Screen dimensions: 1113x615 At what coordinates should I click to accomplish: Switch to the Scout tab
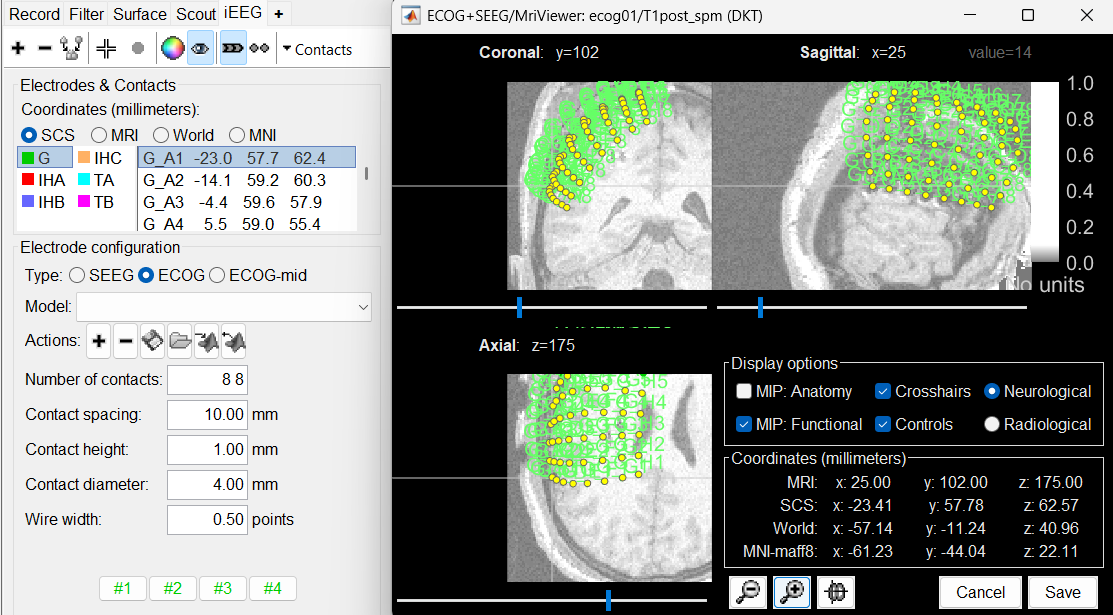196,14
